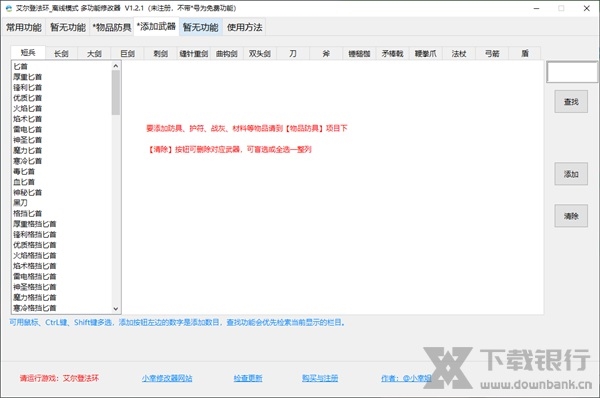Minimize the 修改器 window
Screen dimensions: 600x398
(536, 8)
